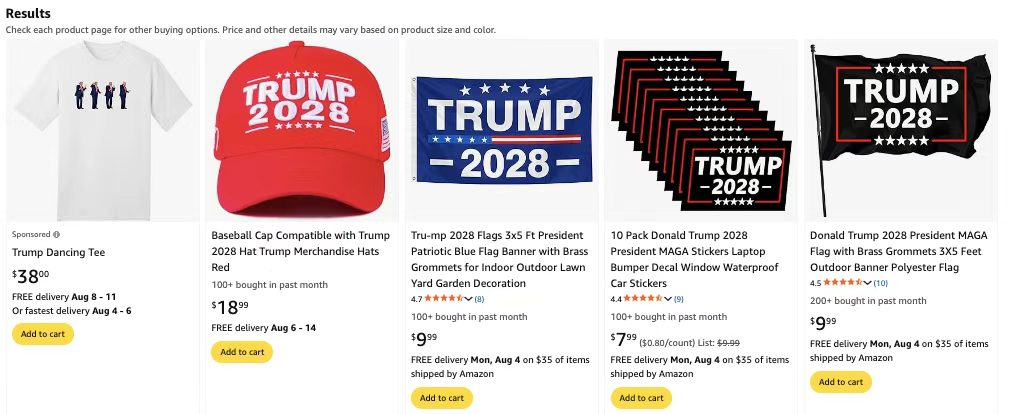Add Trump Dancing Tee to cart
Viewport: 1024px width, 414px height.
pos(43,334)
